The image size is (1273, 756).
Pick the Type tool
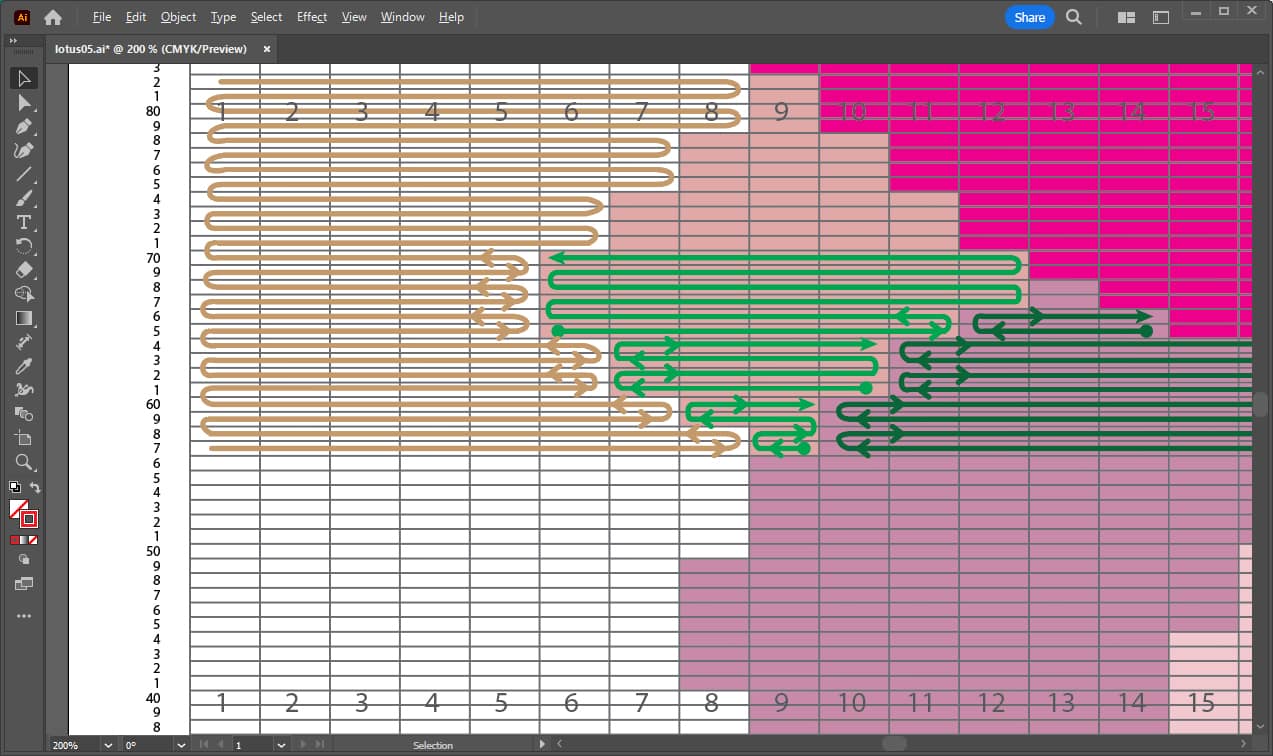[24, 222]
